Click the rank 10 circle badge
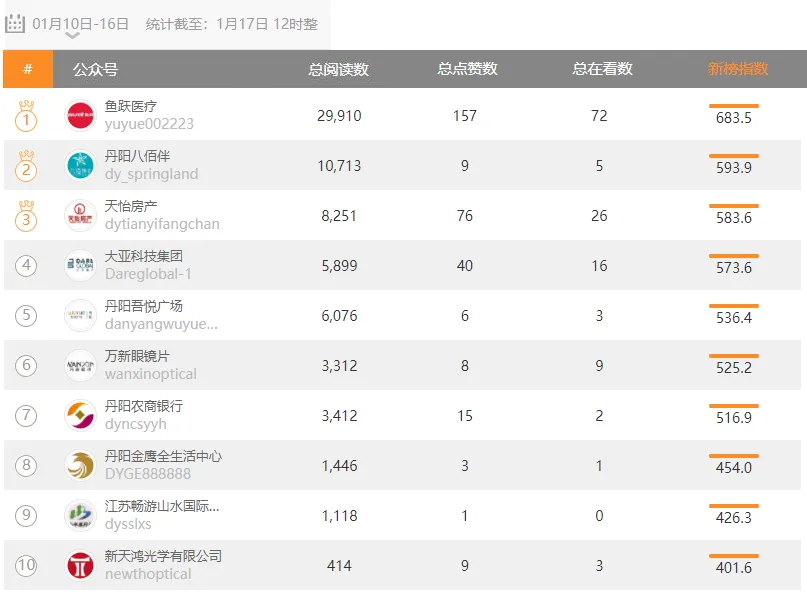 26,565
